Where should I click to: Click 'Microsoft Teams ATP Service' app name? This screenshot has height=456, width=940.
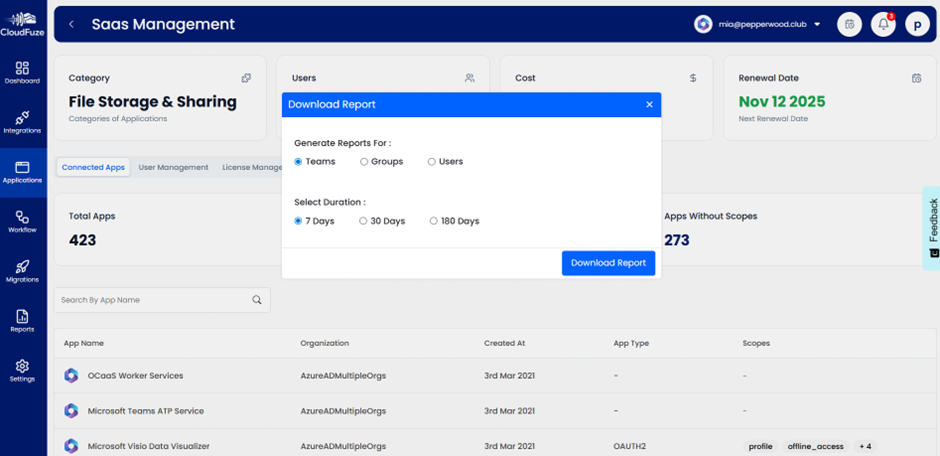[146, 411]
